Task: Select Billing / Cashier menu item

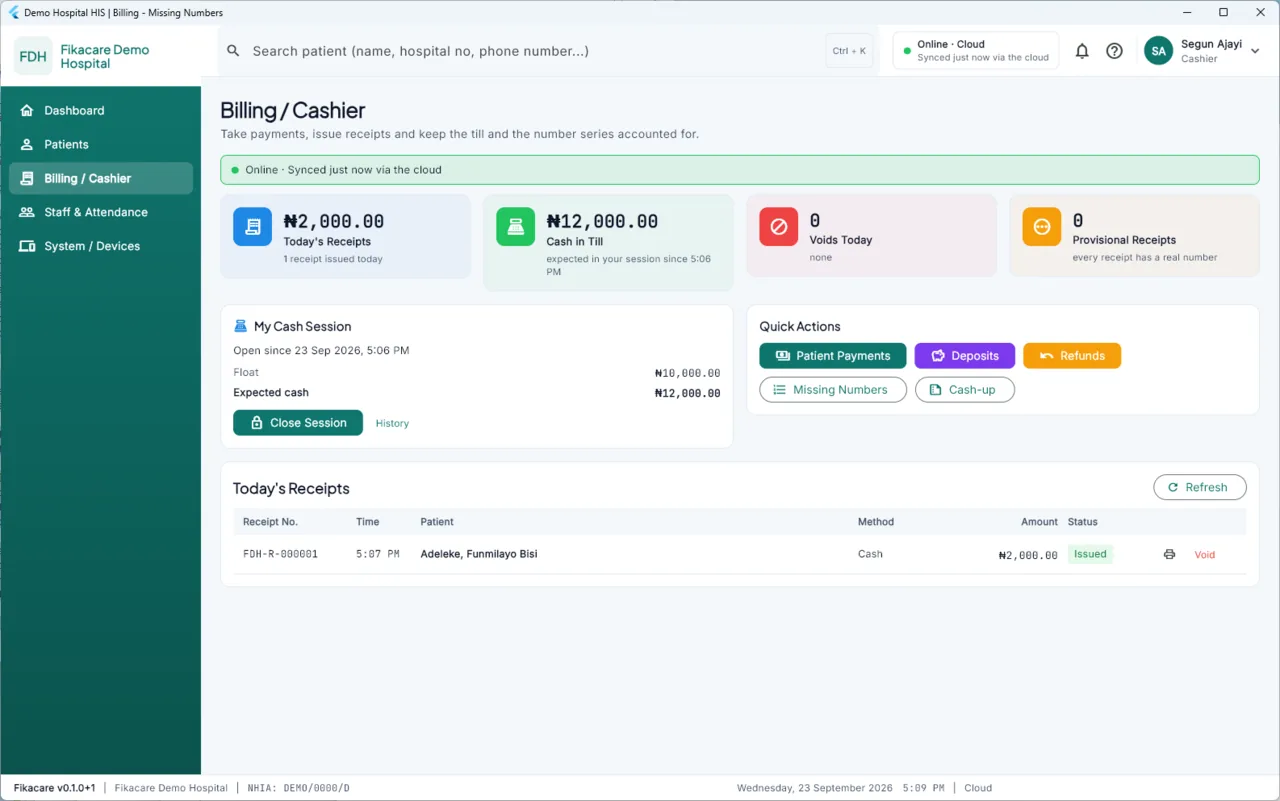Action: click(101, 178)
